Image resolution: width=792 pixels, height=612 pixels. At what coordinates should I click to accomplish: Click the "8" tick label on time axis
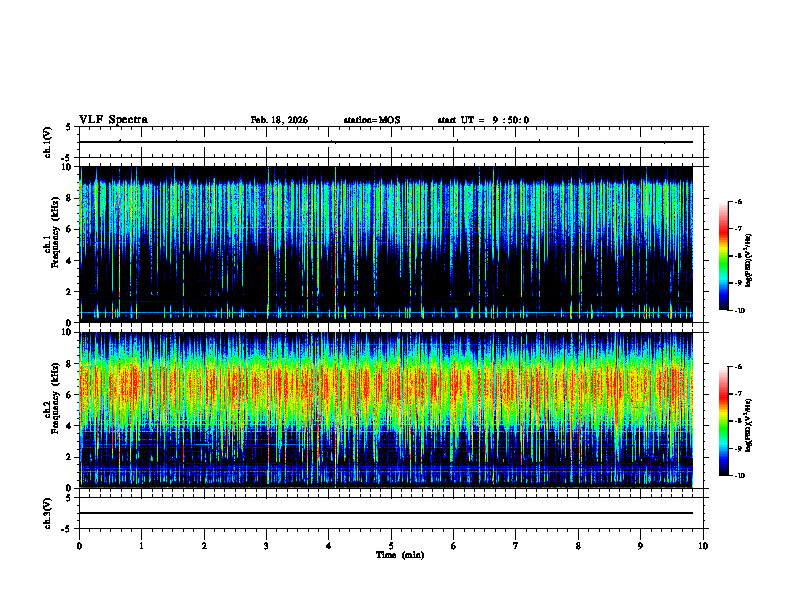point(578,546)
